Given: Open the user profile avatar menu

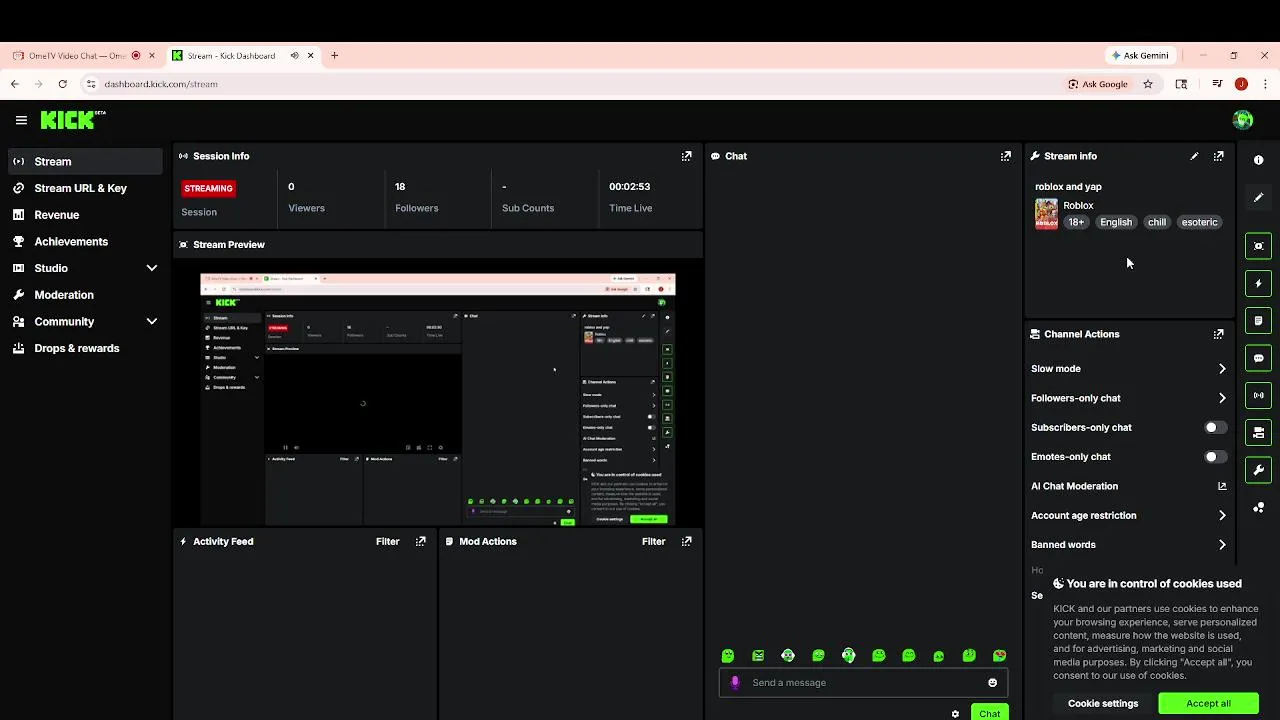Looking at the screenshot, I should pos(1243,120).
